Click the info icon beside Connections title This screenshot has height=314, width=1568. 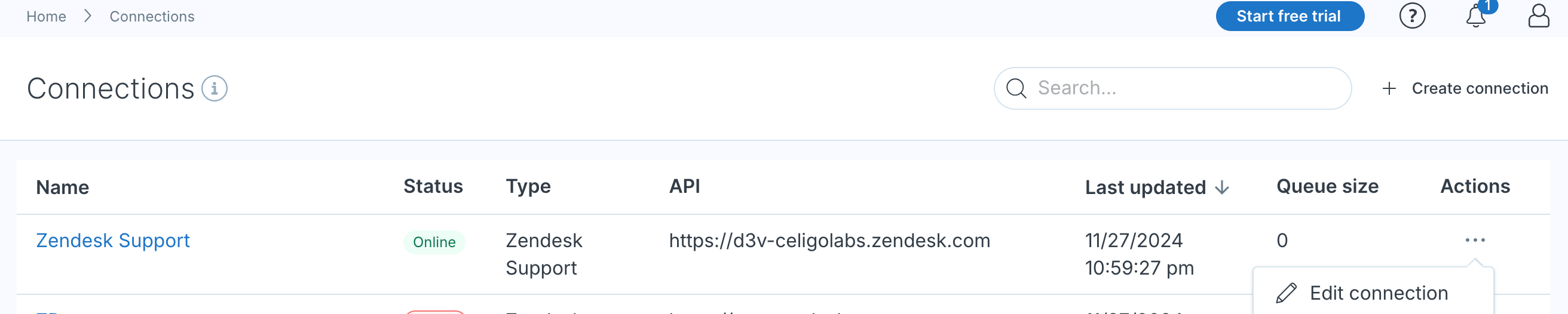coord(215,89)
